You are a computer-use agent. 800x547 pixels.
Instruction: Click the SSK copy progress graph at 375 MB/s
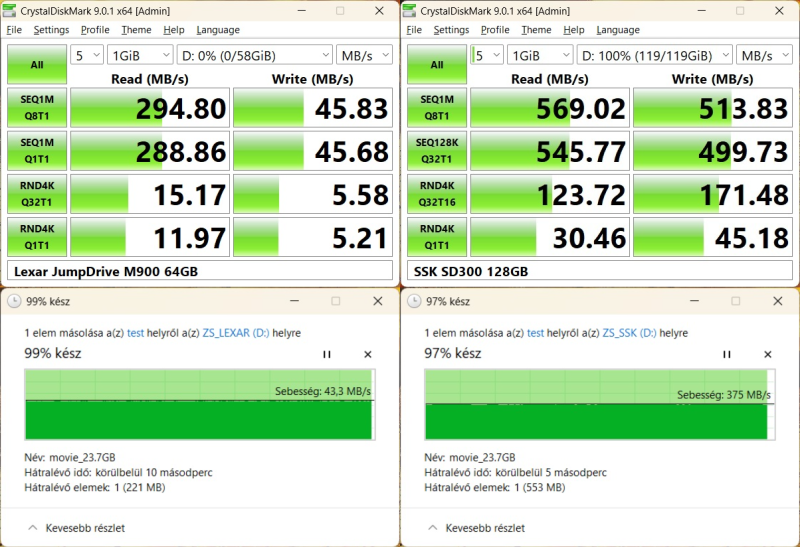pos(600,404)
